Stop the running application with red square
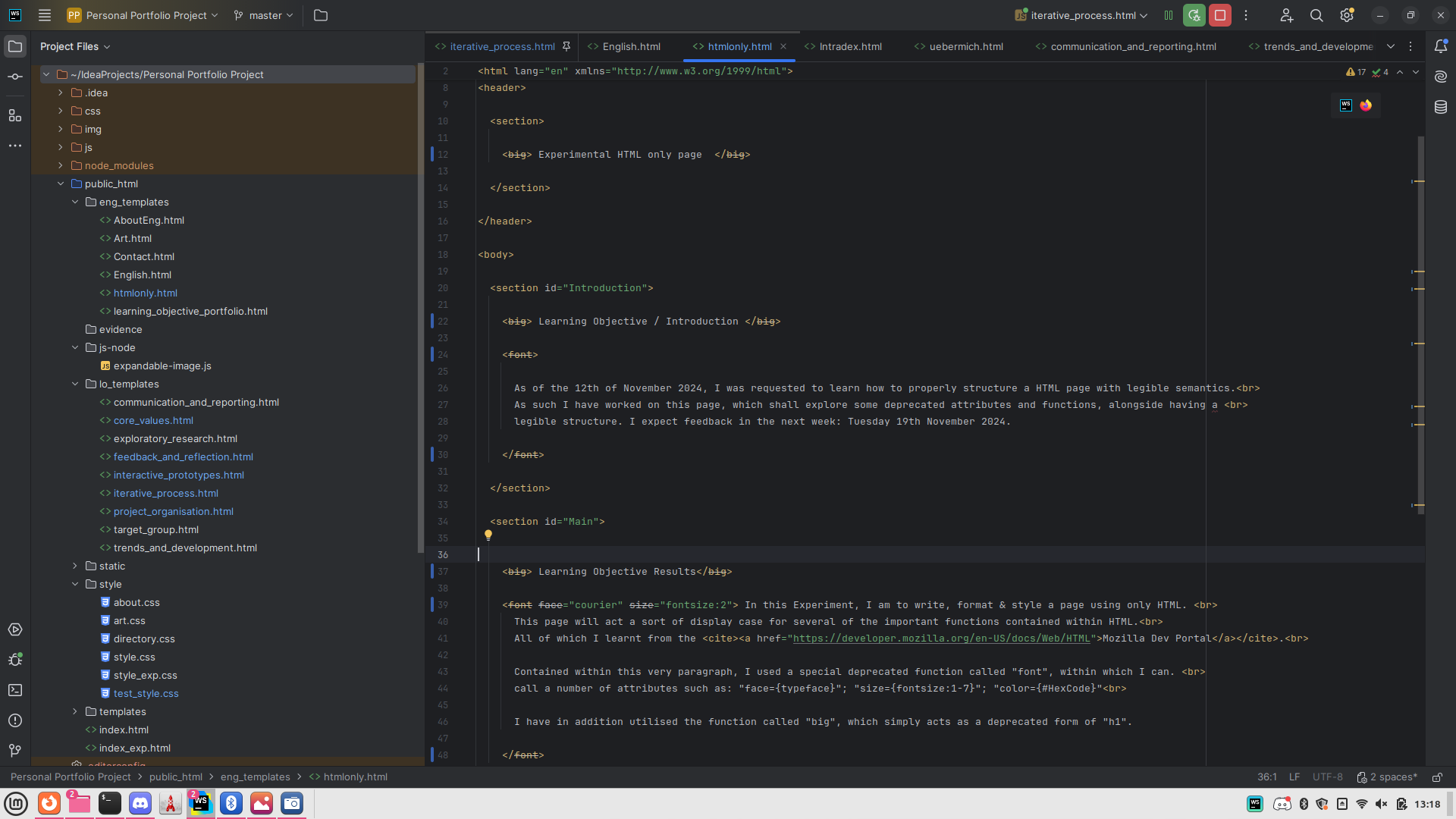 1220,15
